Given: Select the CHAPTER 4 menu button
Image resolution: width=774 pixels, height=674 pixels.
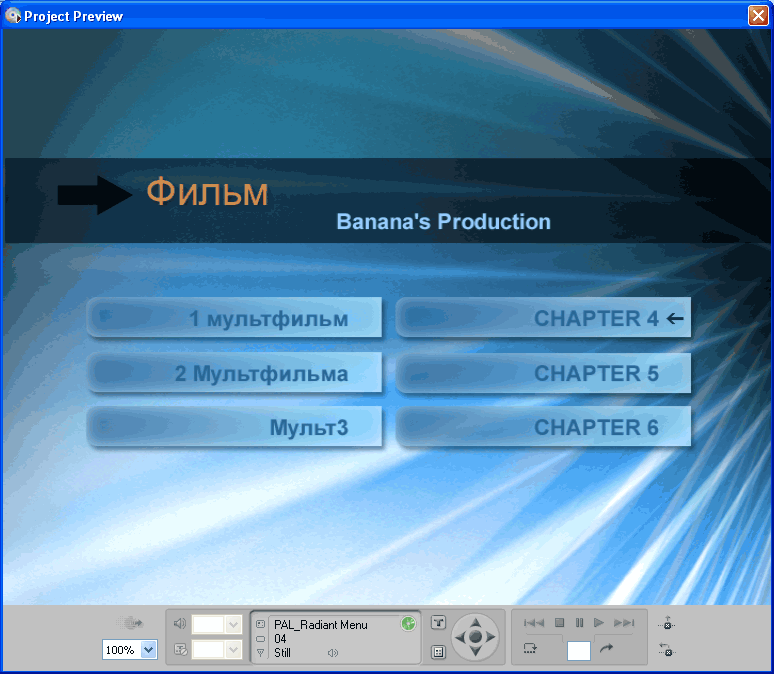Looking at the screenshot, I should tap(543, 317).
